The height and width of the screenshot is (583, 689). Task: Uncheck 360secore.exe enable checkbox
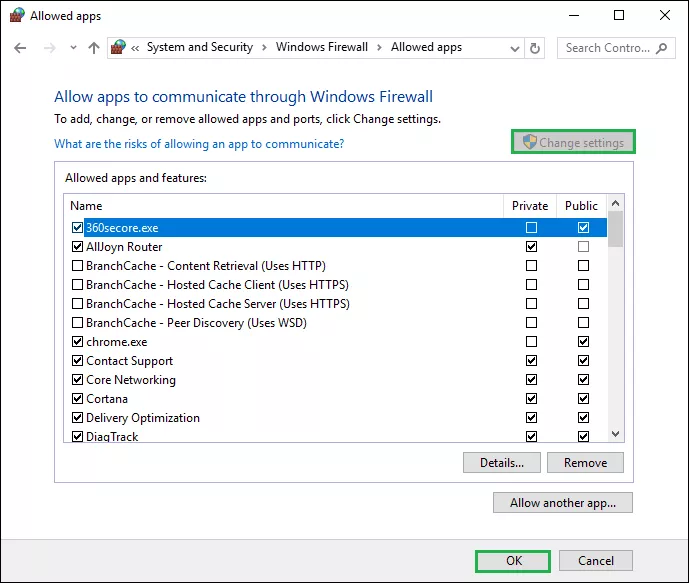[77, 228]
